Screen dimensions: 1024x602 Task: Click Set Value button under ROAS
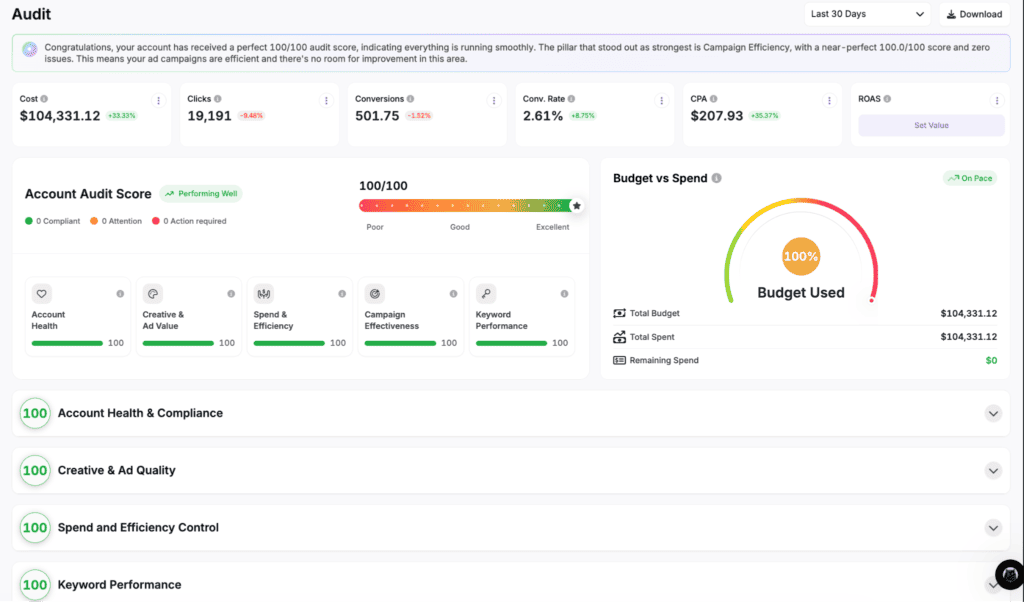click(x=931, y=125)
